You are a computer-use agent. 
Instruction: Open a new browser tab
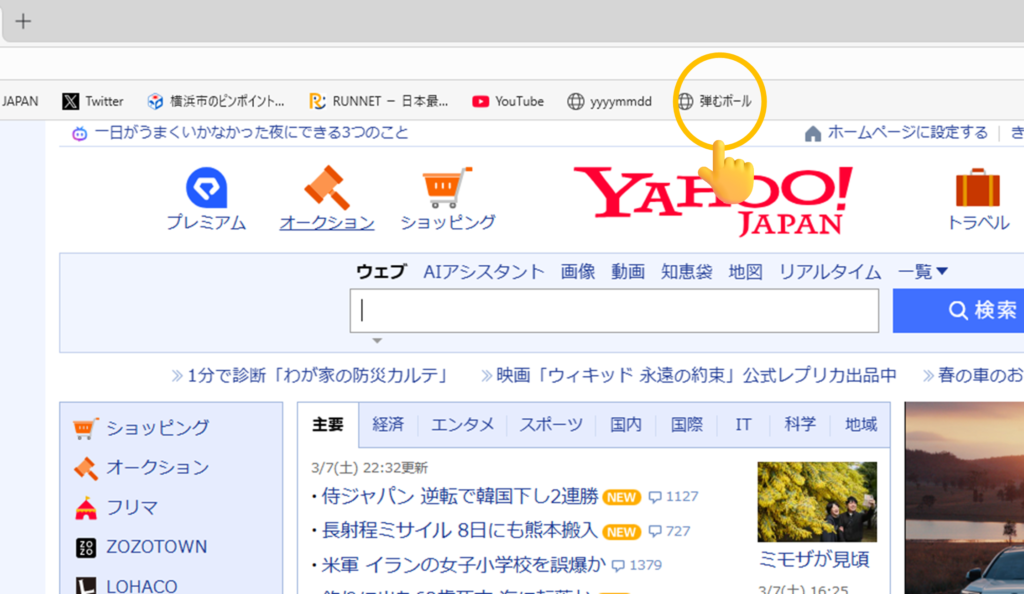(x=23, y=21)
